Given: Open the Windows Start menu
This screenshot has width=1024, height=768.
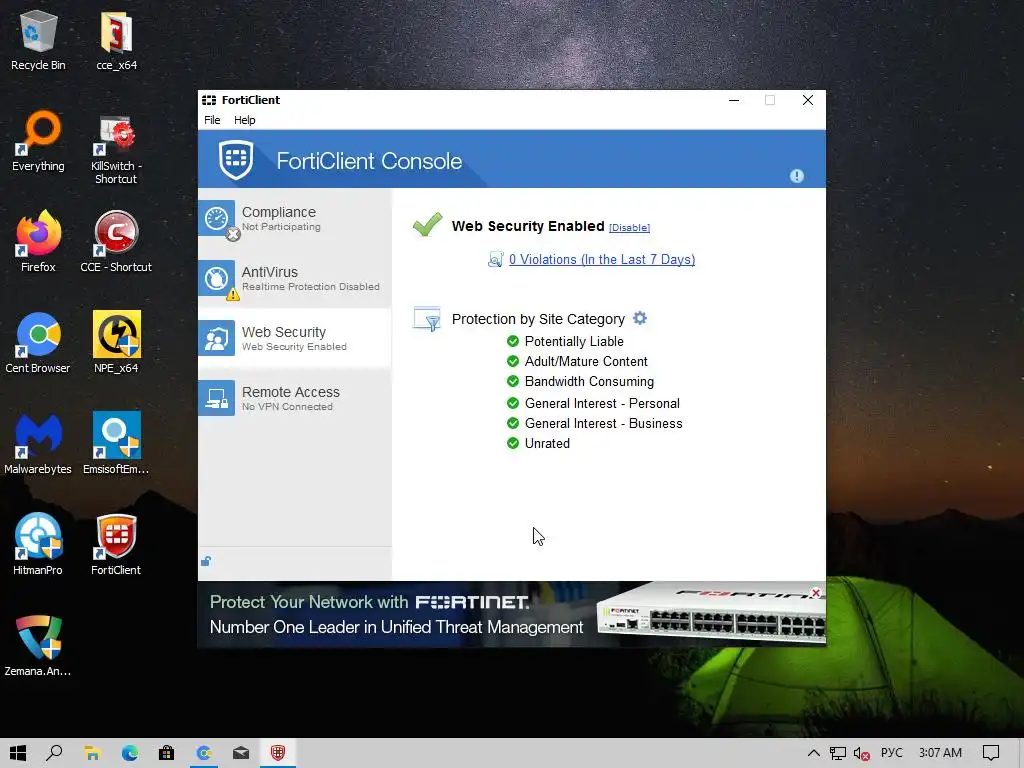Looking at the screenshot, I should [18, 753].
